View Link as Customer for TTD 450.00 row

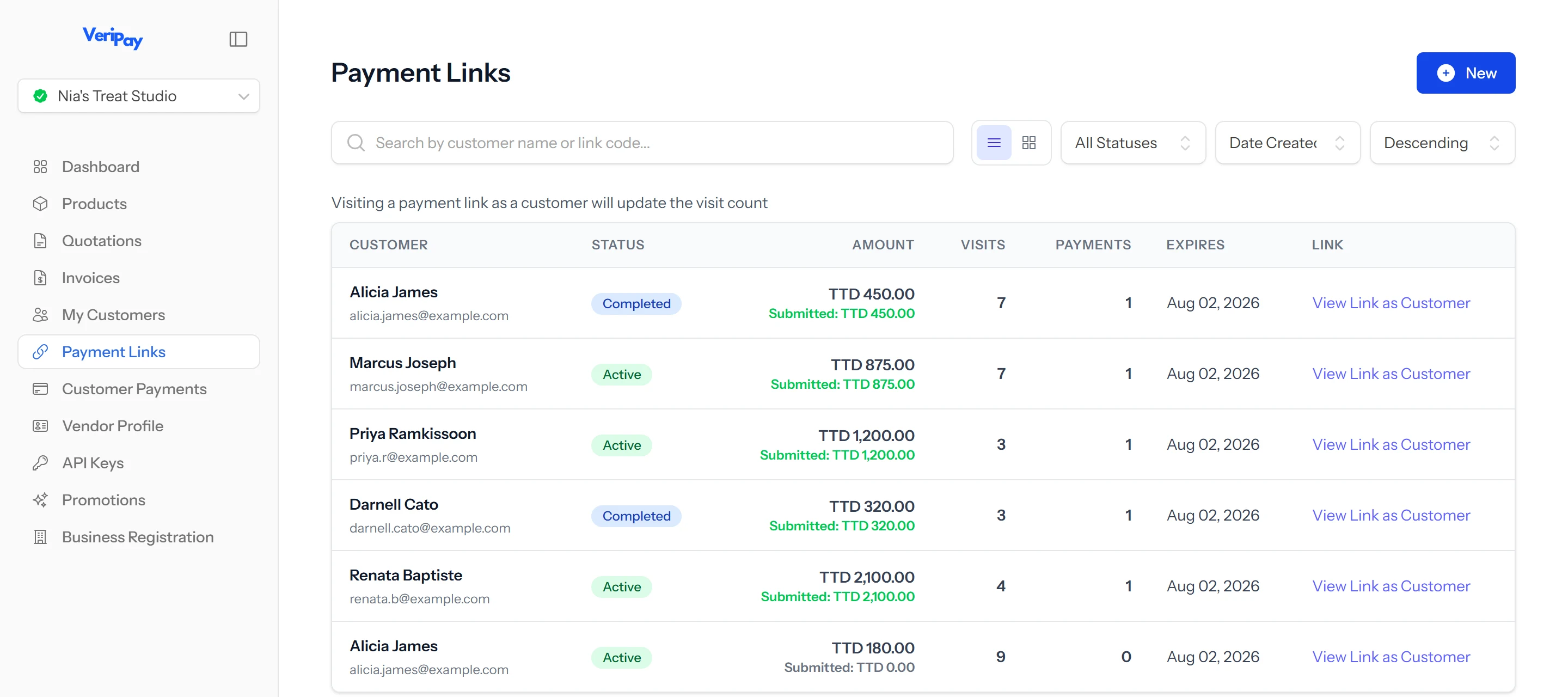tap(1391, 303)
